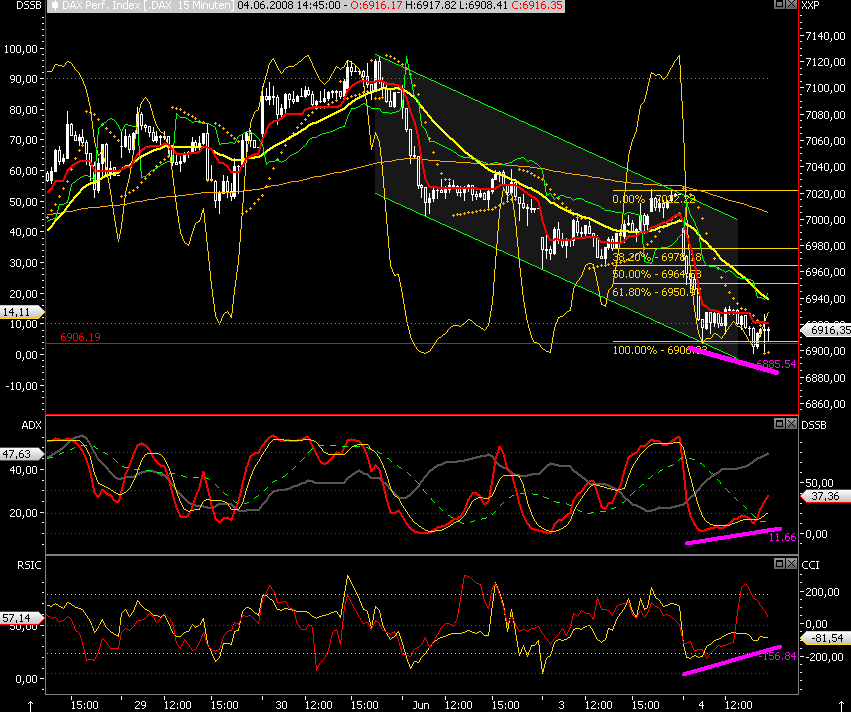Image resolution: width=851 pixels, height=712 pixels.
Task: Click the 4 date label on time axis
Action: [701, 705]
